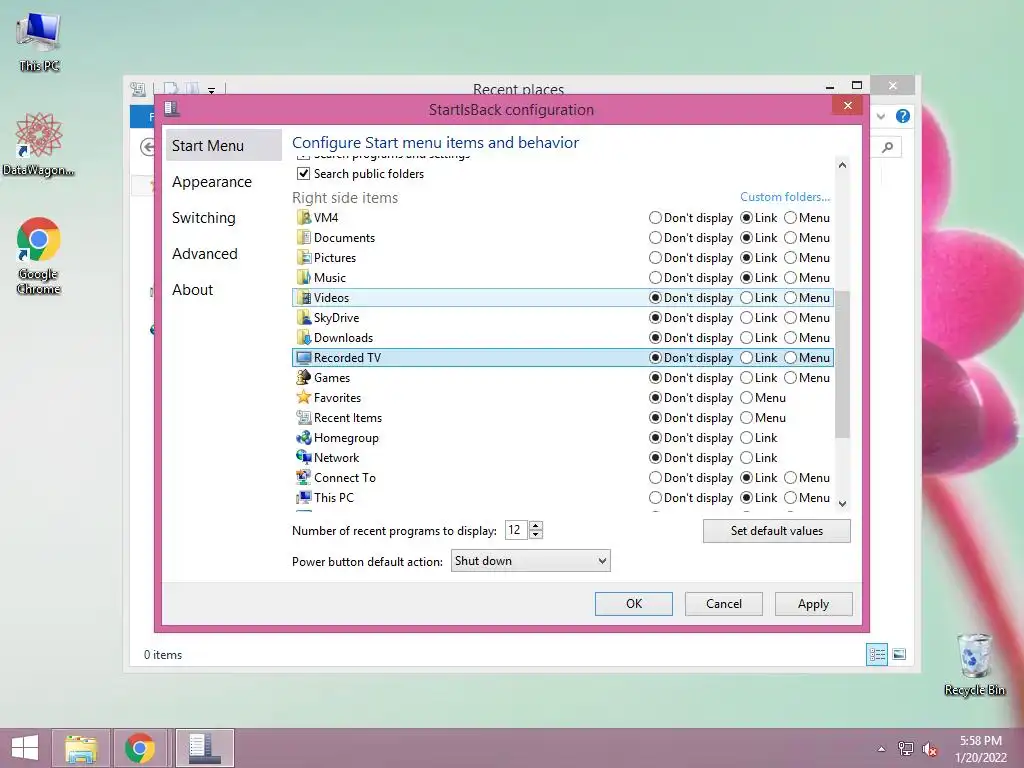Image resolution: width=1024 pixels, height=768 pixels.
Task: Click the StartIsBack title bar icon
Action: point(172,109)
